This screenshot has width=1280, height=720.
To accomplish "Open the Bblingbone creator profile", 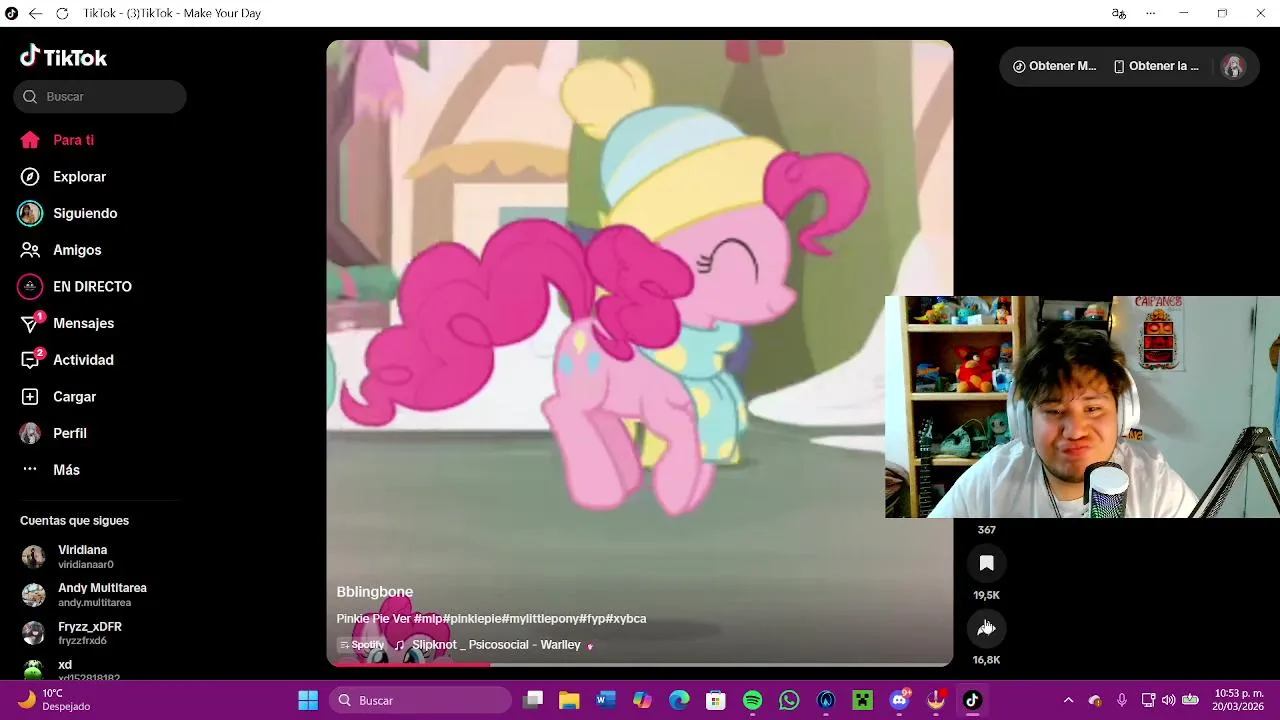I will click(375, 592).
